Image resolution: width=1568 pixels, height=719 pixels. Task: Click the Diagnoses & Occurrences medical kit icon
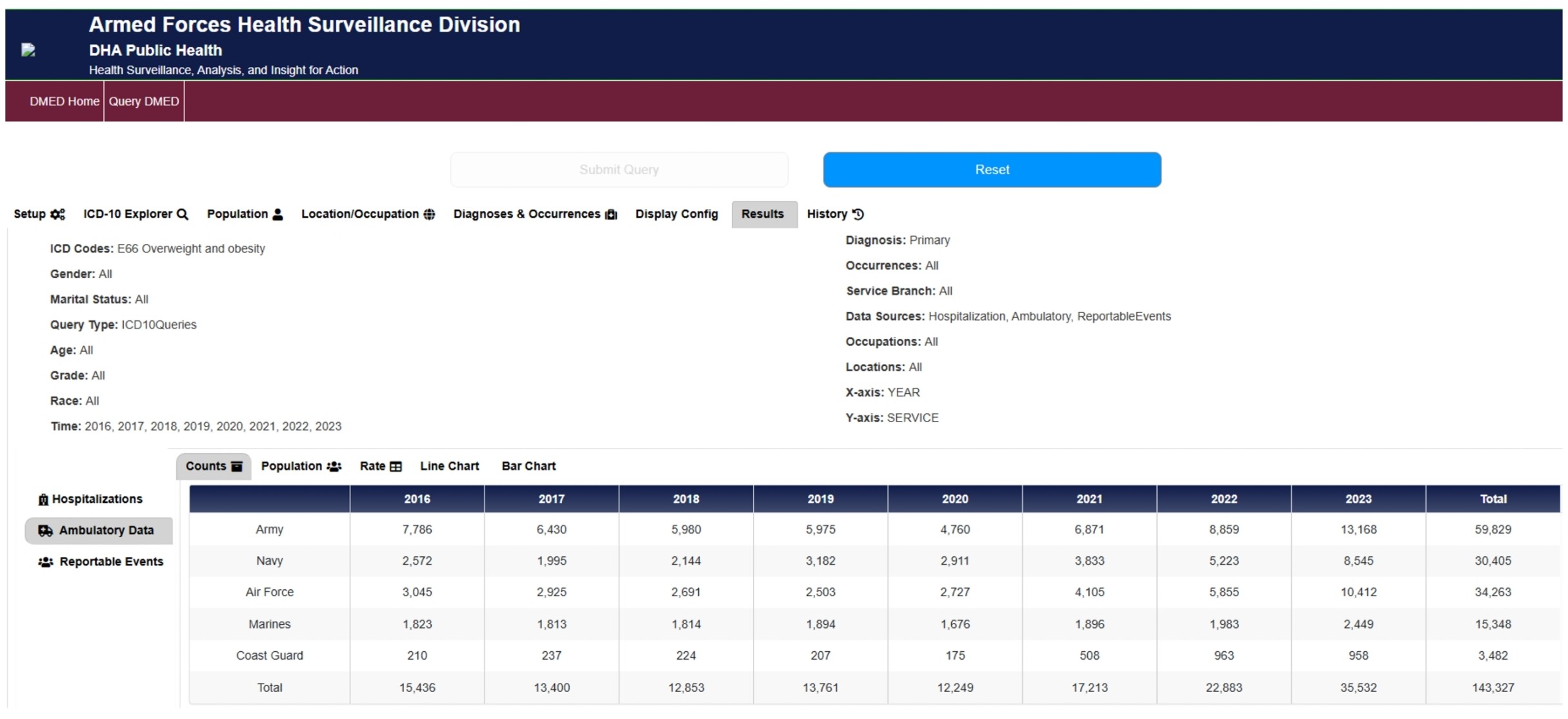[x=610, y=214]
